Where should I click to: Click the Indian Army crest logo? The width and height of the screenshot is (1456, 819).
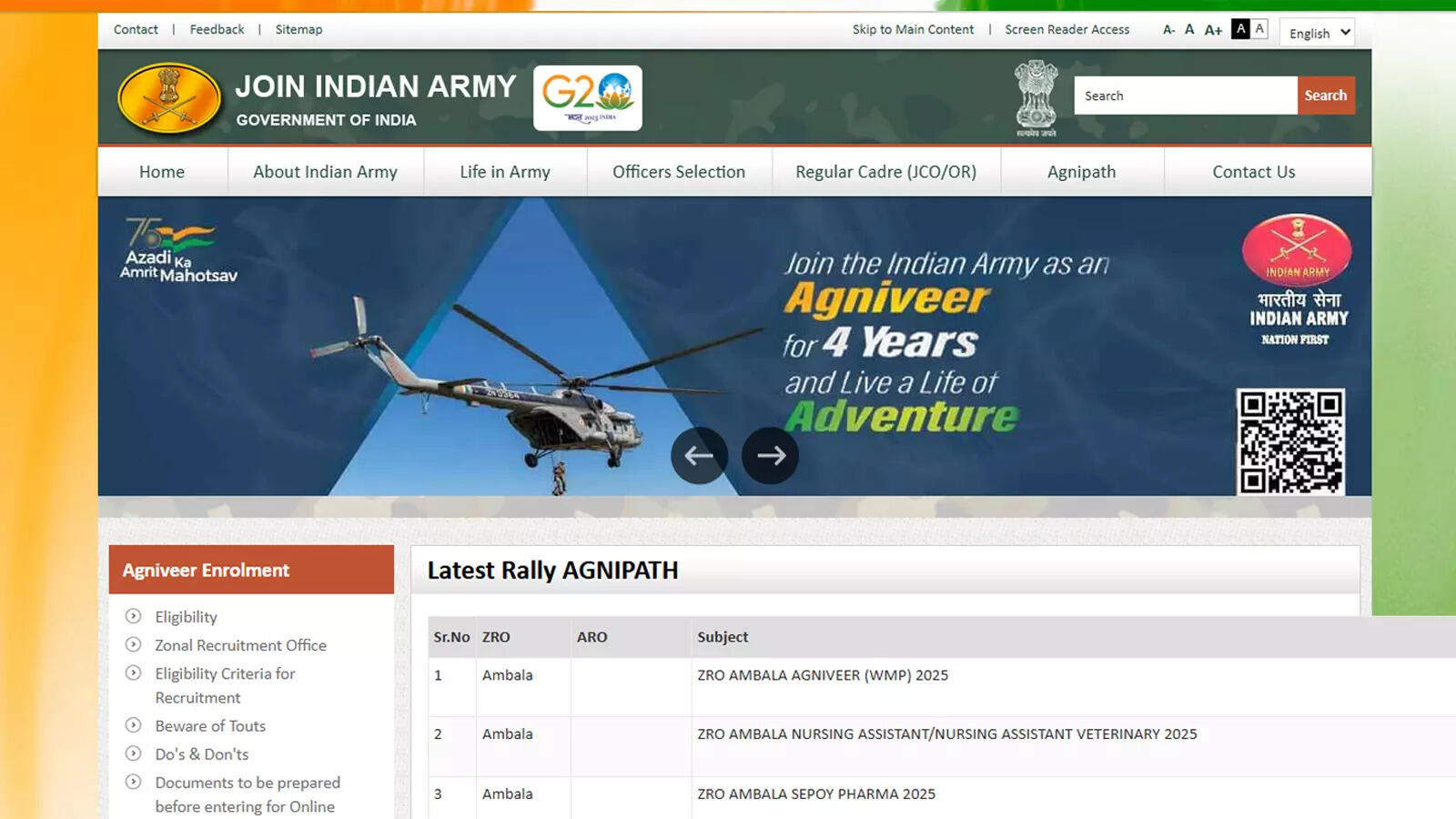169,98
